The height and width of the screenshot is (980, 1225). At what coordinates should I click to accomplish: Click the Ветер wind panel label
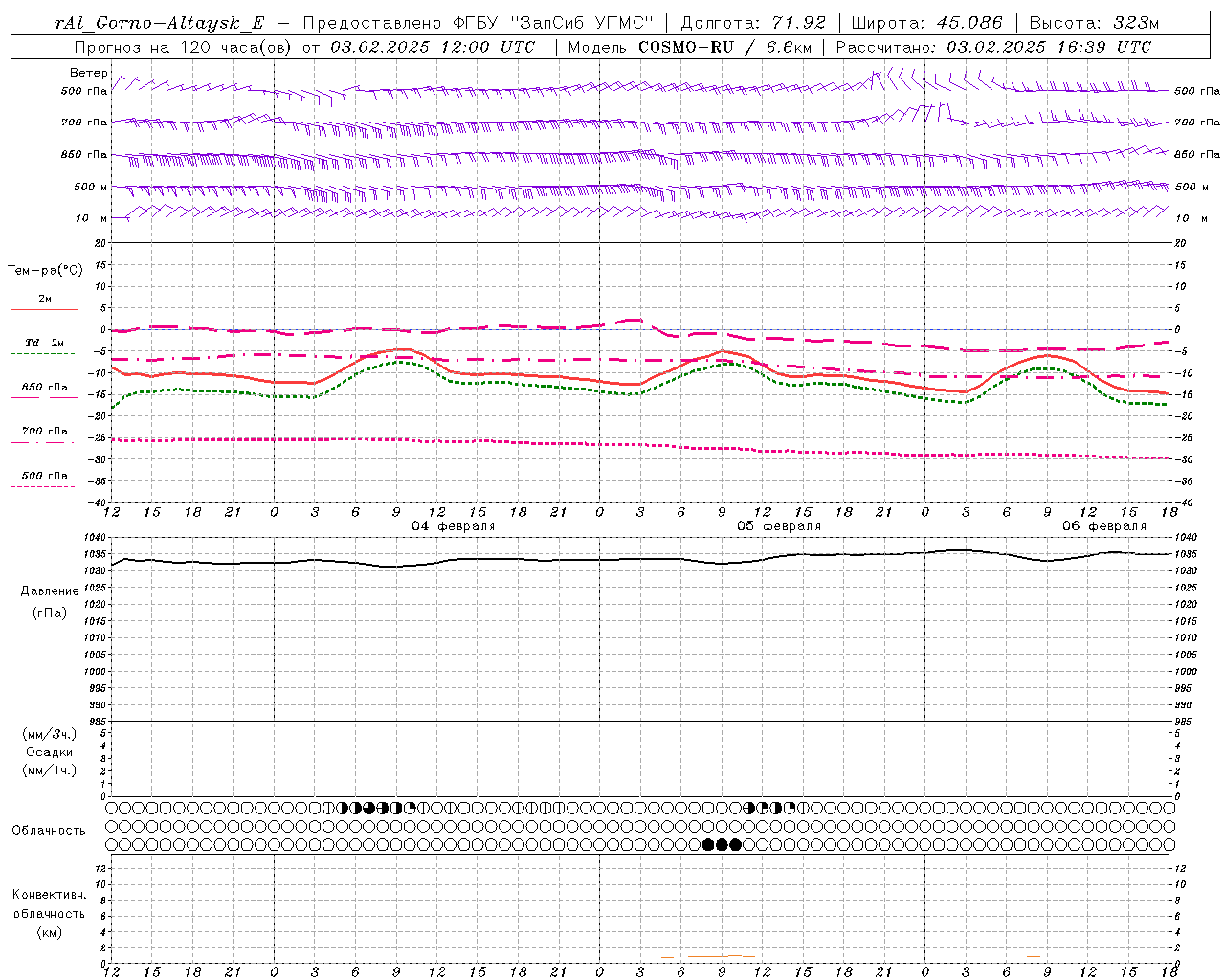88,73
